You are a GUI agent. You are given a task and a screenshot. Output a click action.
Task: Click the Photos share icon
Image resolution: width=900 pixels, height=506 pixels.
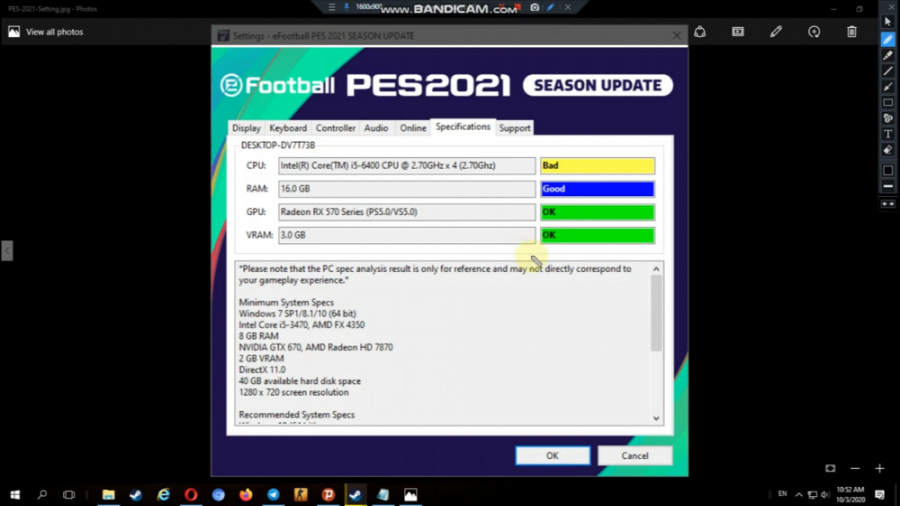700,32
